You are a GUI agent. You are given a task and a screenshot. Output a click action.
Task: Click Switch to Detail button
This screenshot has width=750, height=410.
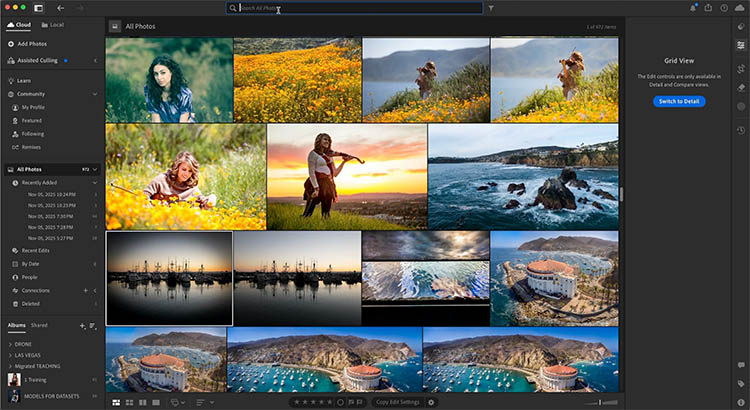point(679,101)
